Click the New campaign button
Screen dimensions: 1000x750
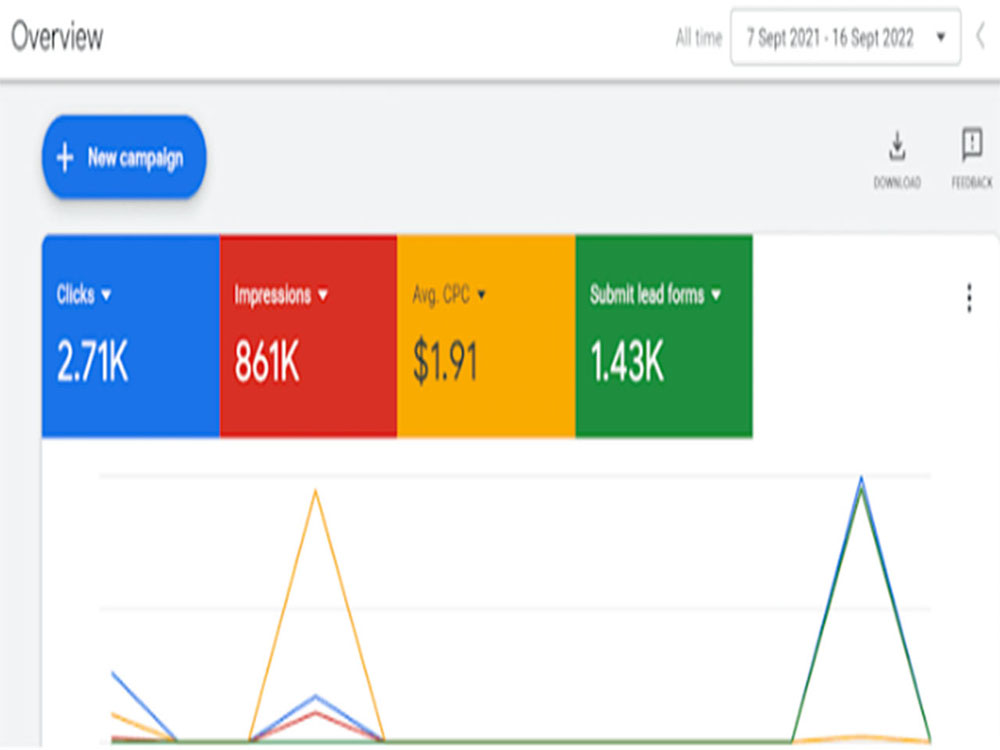pos(124,157)
